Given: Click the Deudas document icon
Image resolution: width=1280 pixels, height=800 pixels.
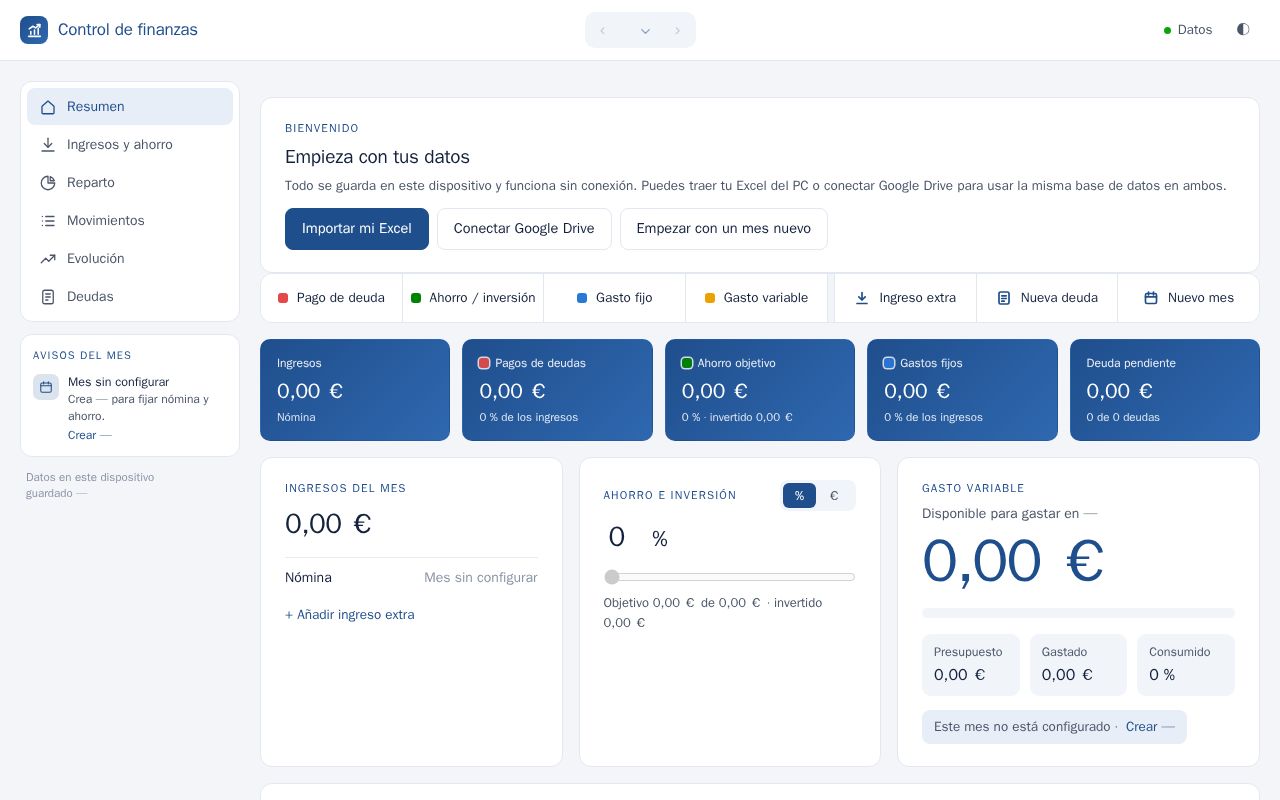Looking at the screenshot, I should coord(48,297).
